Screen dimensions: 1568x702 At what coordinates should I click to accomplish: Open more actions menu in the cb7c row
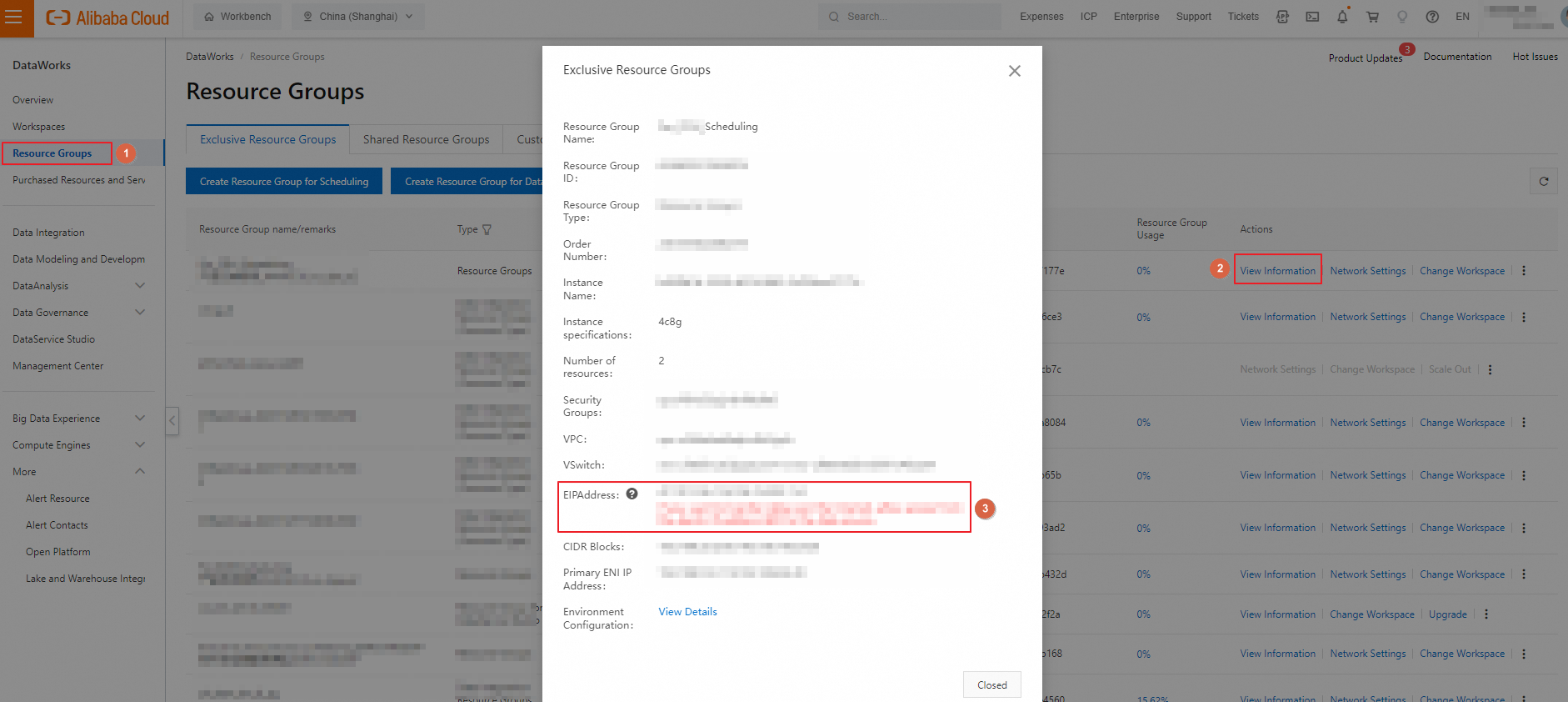click(1490, 369)
